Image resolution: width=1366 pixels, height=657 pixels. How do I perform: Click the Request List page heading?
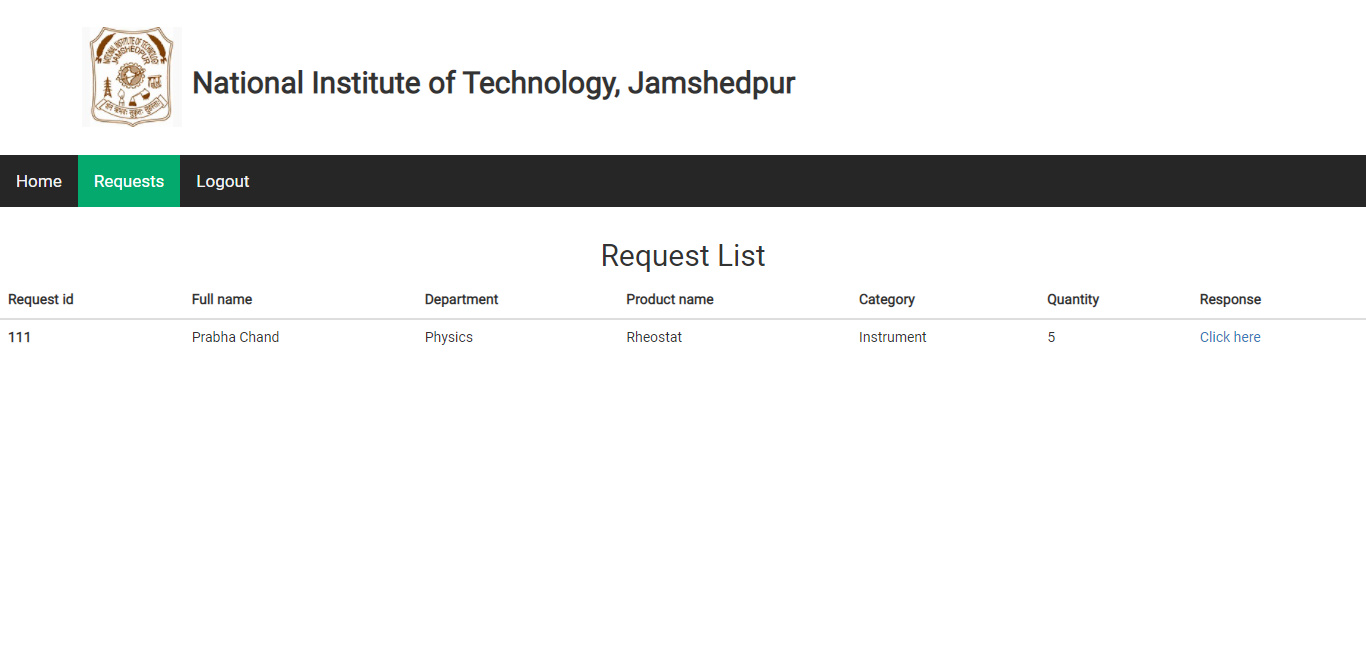682,255
